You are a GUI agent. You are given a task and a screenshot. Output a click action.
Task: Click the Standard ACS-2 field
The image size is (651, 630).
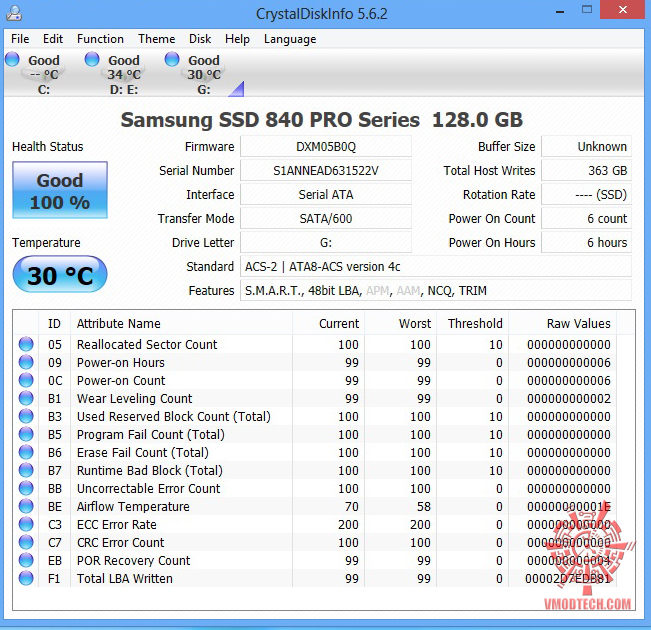436,267
